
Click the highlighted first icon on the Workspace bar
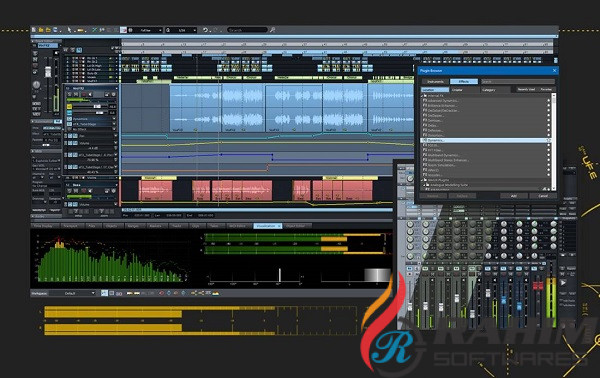(104, 293)
